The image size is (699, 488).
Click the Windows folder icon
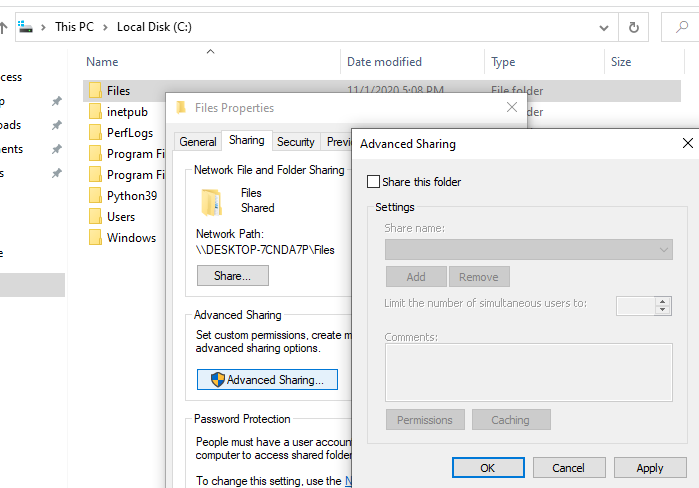click(95, 238)
